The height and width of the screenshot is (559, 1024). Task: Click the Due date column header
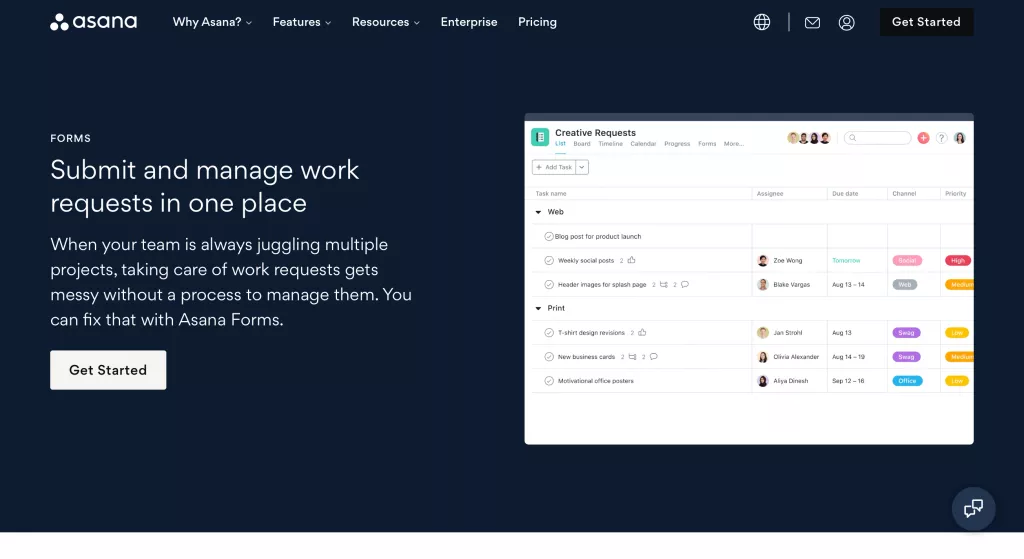tap(845, 194)
